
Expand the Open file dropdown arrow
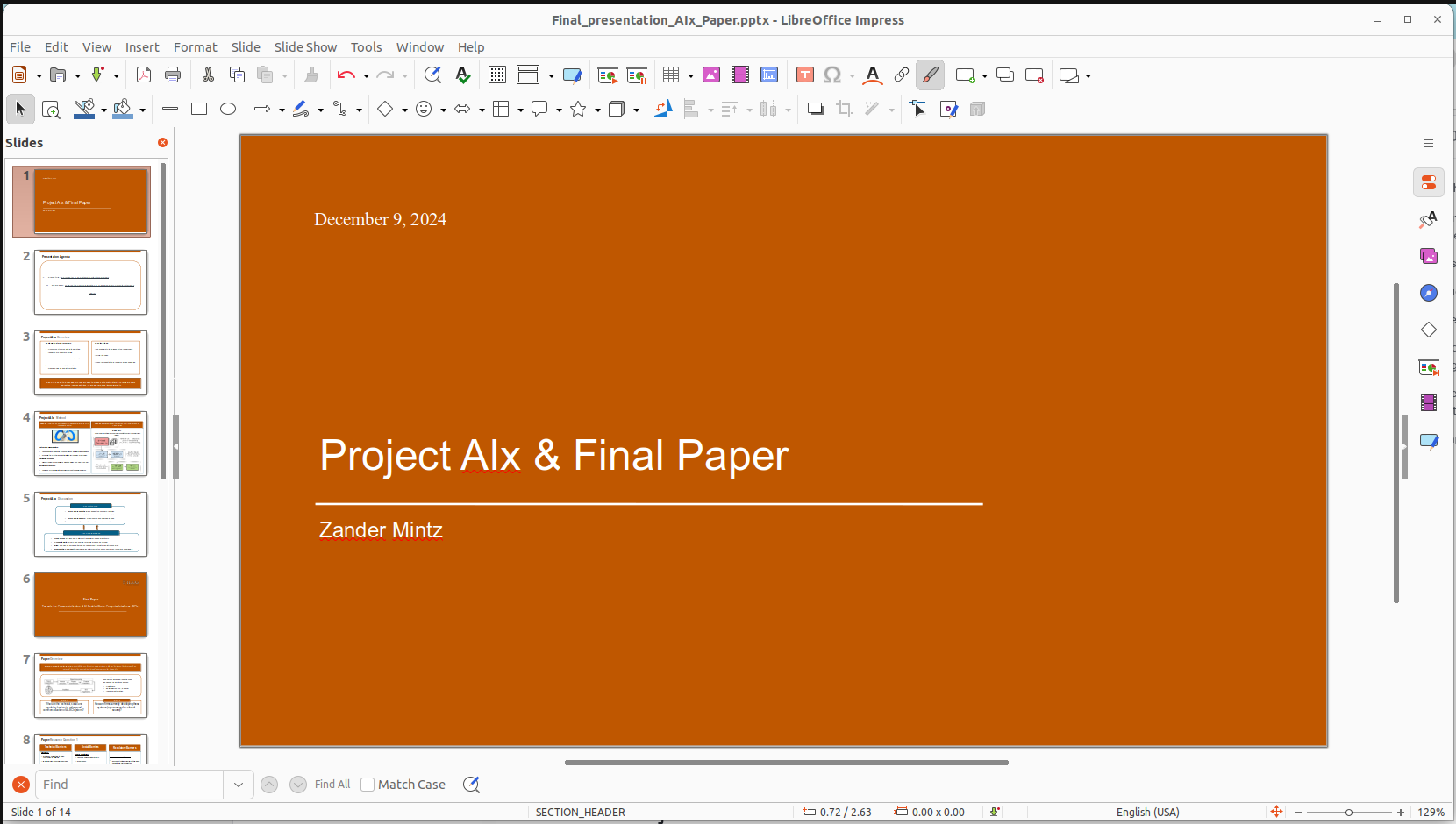point(77,76)
